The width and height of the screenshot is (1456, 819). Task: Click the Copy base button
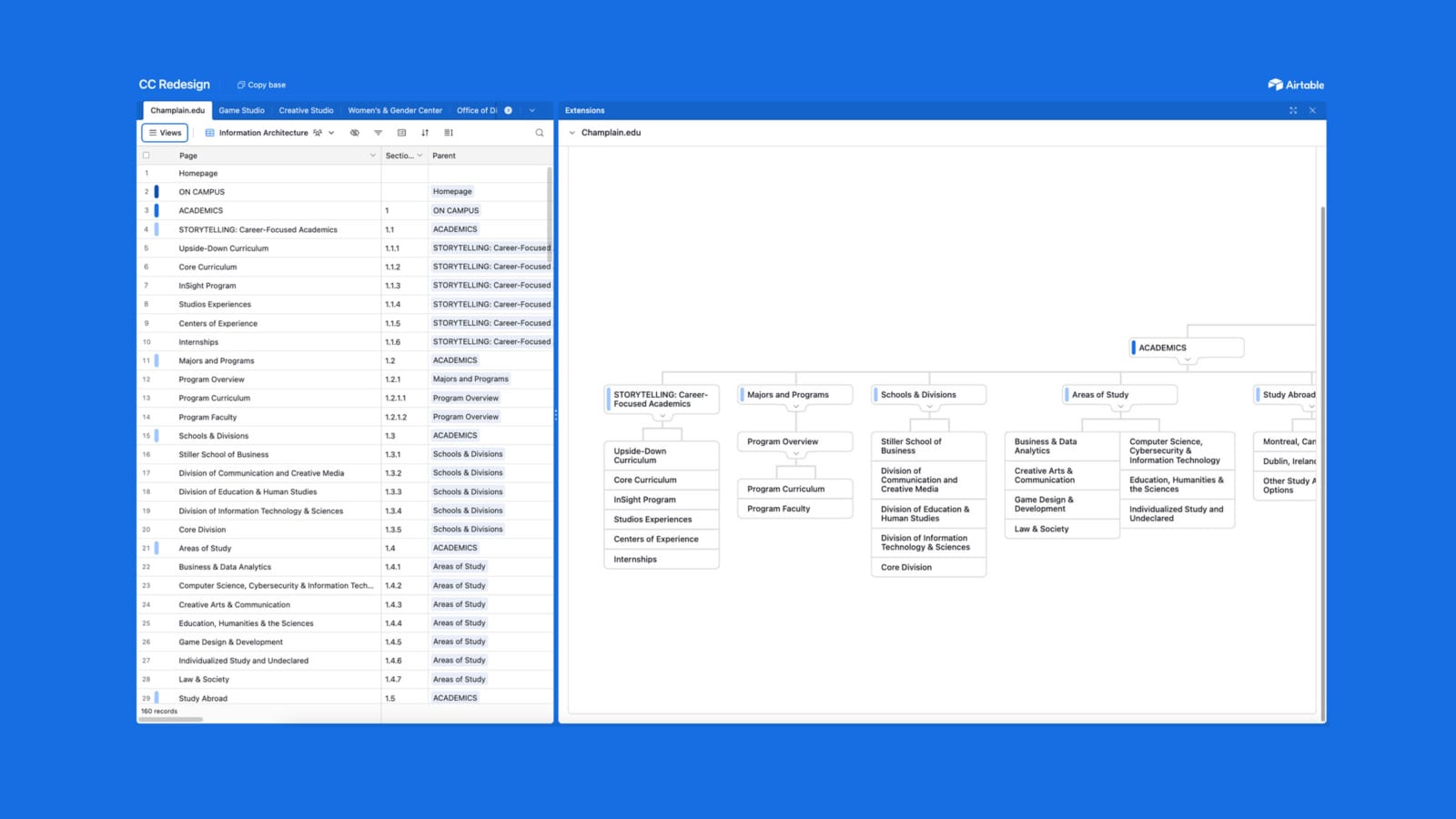(x=261, y=85)
